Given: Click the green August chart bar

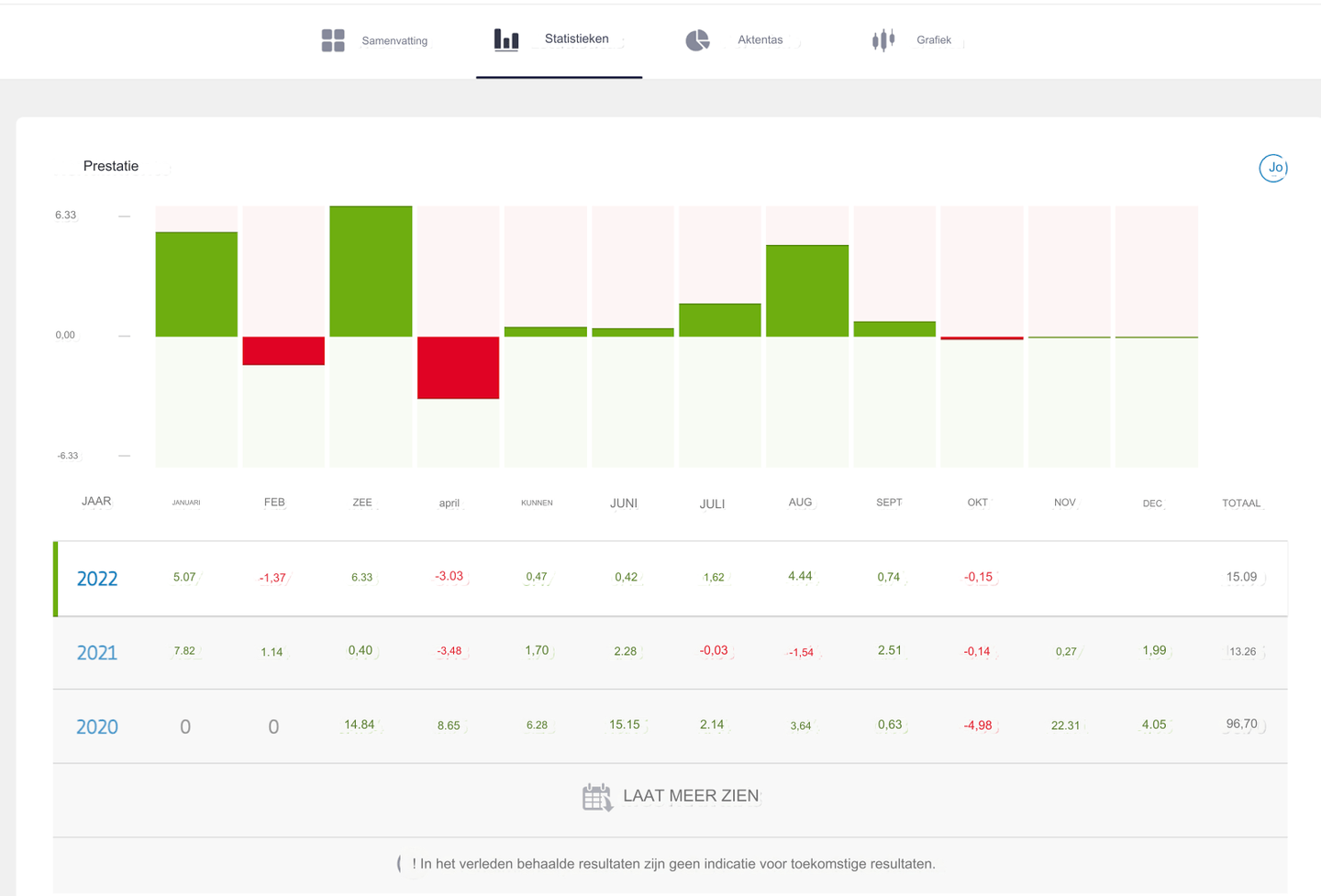Looking at the screenshot, I should click(x=807, y=291).
